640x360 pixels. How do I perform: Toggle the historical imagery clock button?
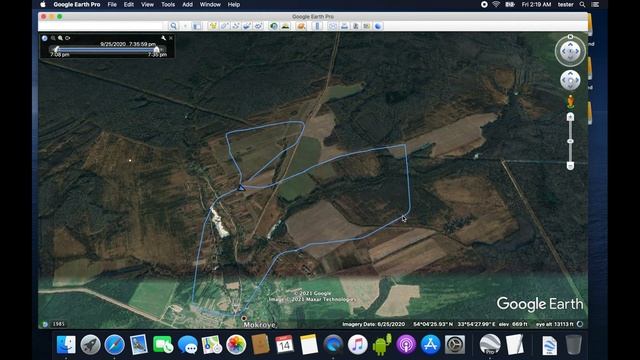pyautogui.click(x=274, y=26)
